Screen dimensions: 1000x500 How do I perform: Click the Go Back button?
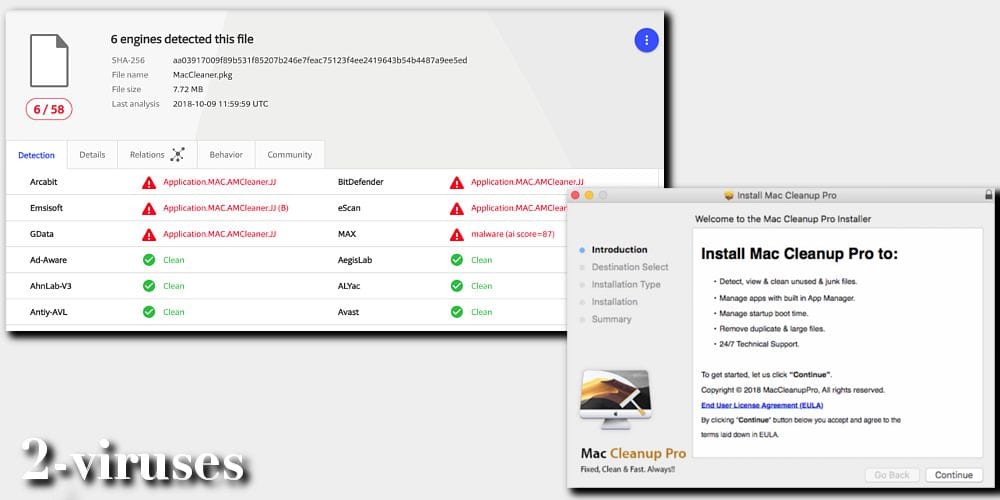[891, 475]
